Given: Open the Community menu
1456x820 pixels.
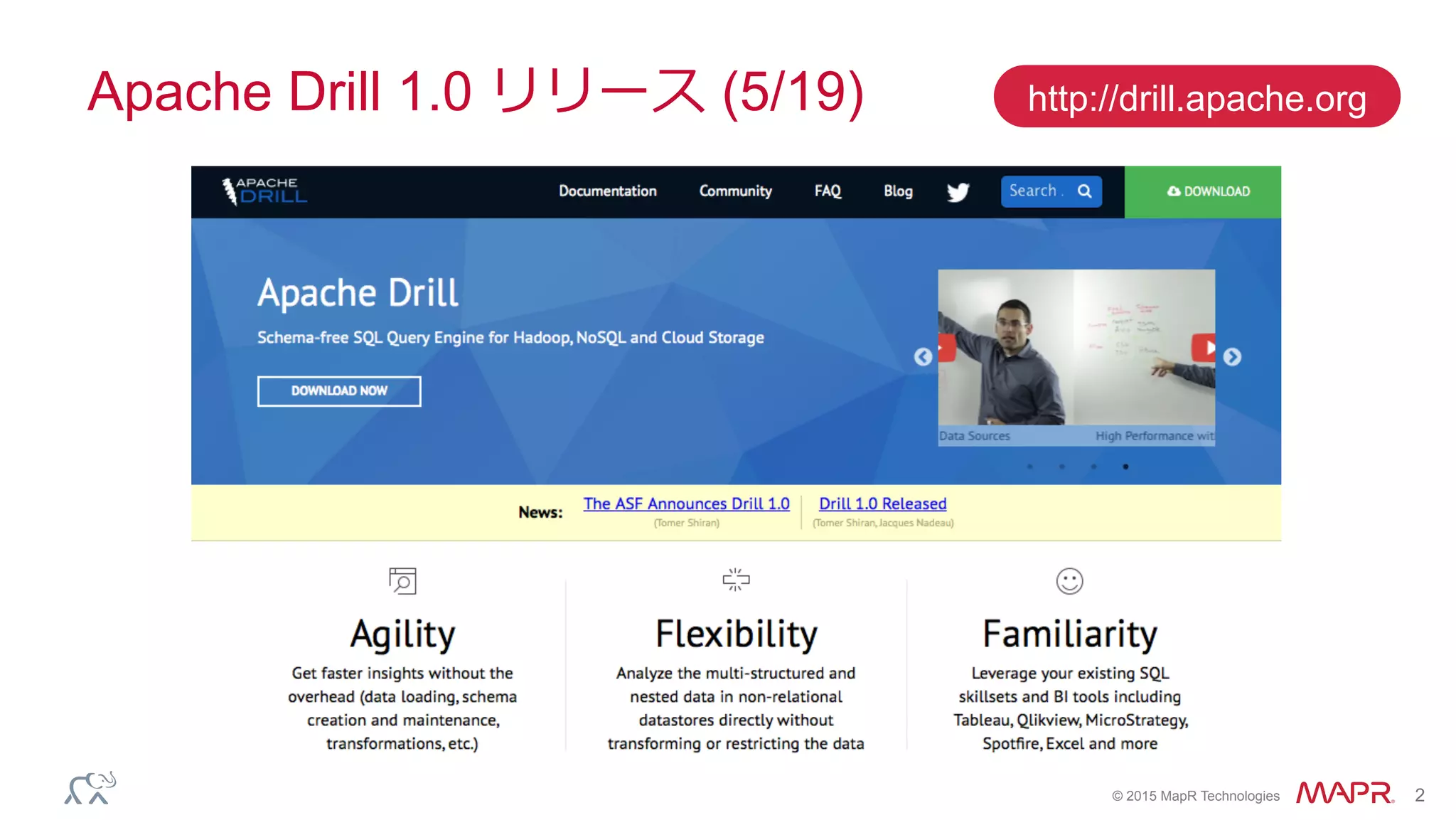Looking at the screenshot, I should (735, 191).
